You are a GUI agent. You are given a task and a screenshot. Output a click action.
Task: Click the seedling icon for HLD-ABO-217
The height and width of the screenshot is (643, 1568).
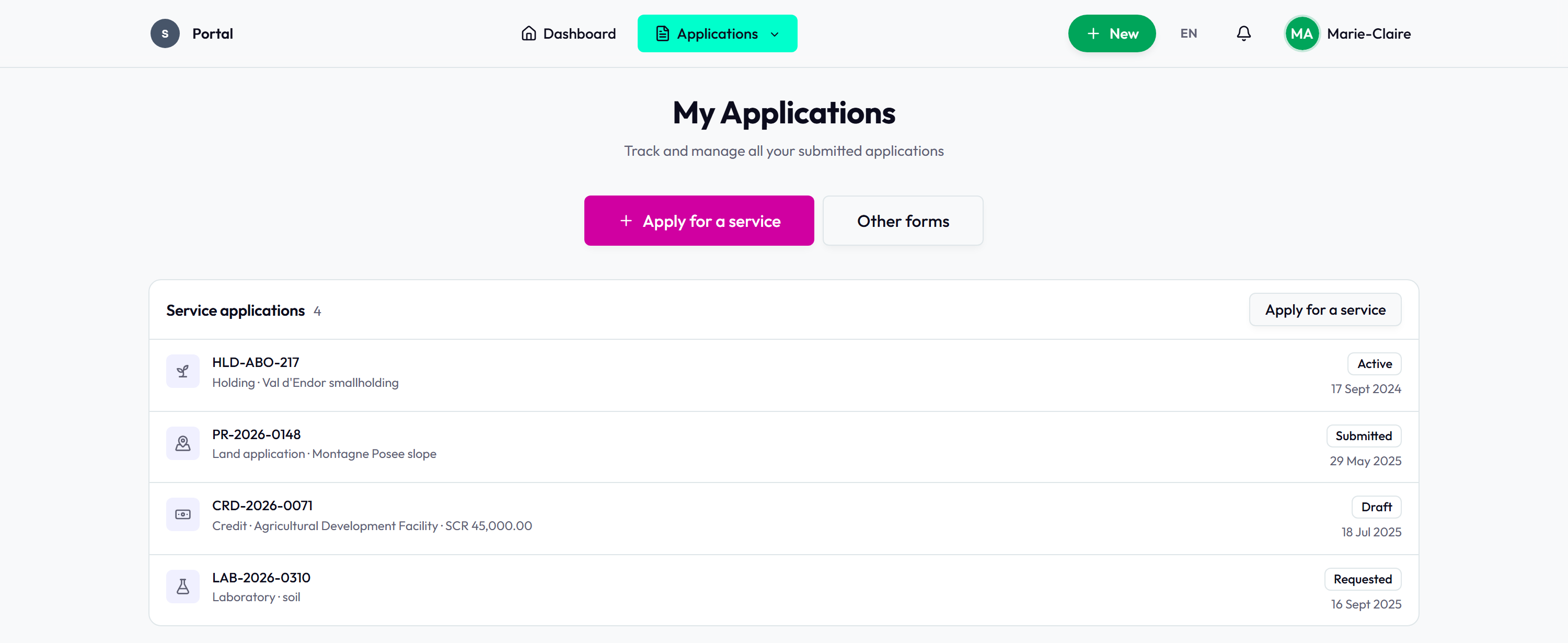pos(182,371)
